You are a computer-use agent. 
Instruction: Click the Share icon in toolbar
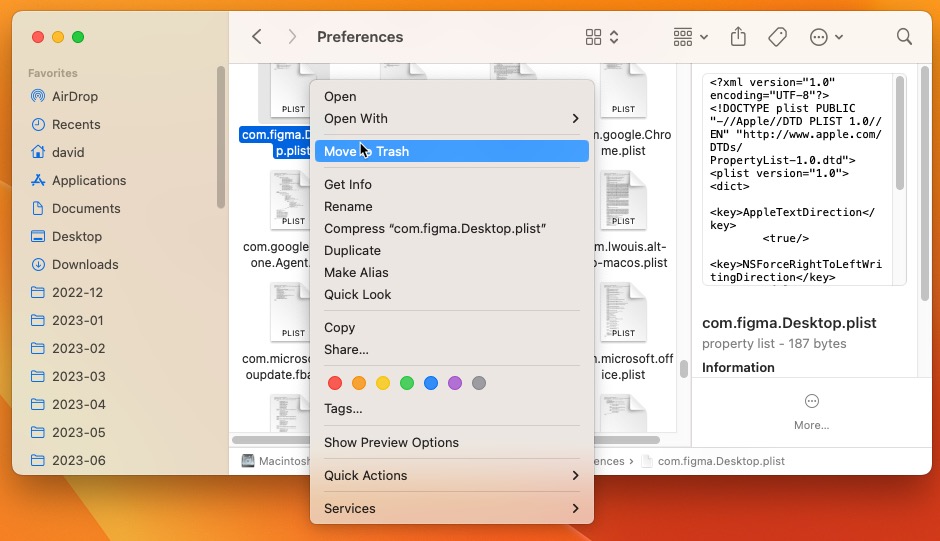click(738, 37)
